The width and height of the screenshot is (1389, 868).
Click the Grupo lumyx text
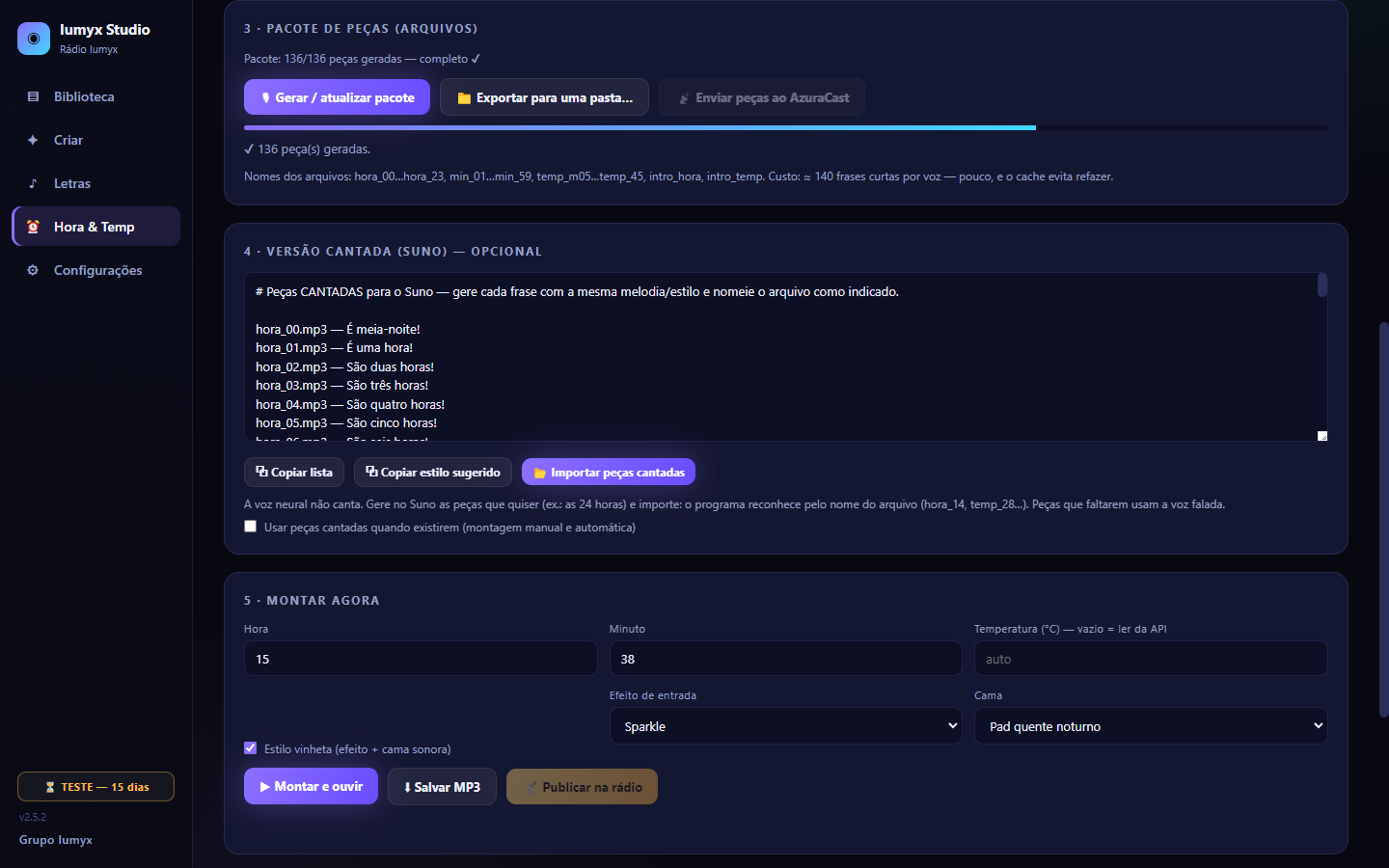point(56,840)
